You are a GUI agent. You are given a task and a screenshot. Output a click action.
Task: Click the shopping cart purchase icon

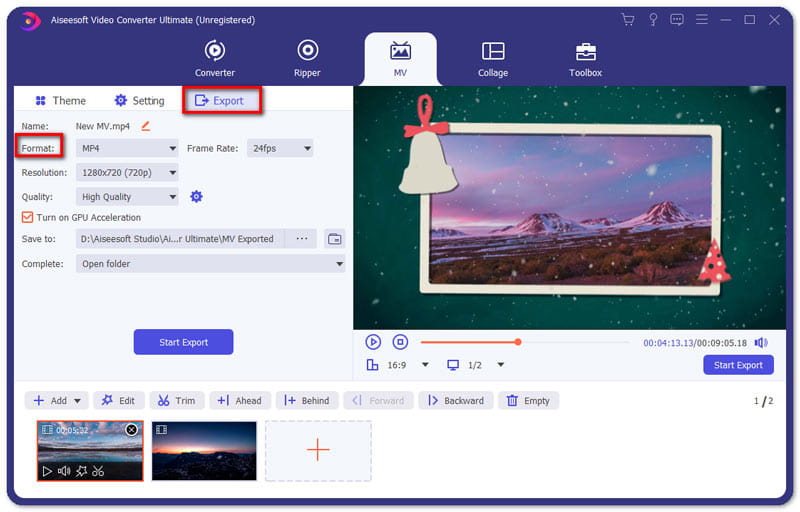pyautogui.click(x=628, y=20)
